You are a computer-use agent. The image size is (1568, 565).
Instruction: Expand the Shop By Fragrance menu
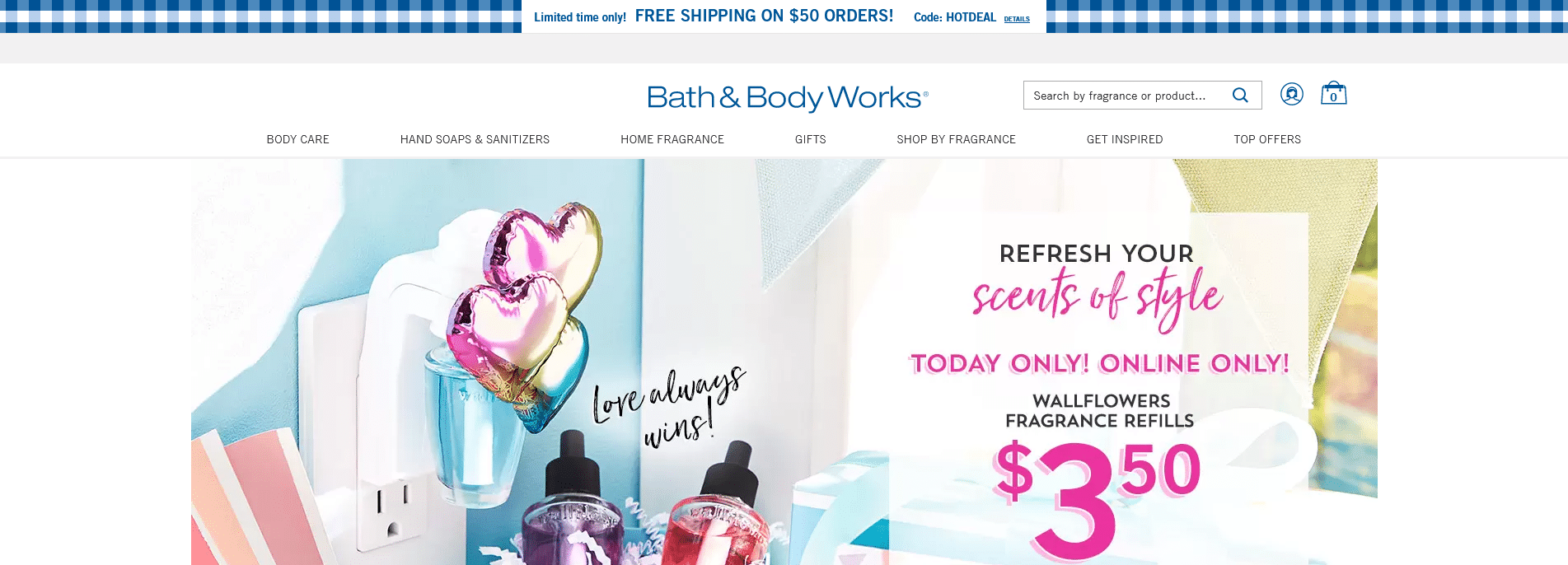957,139
